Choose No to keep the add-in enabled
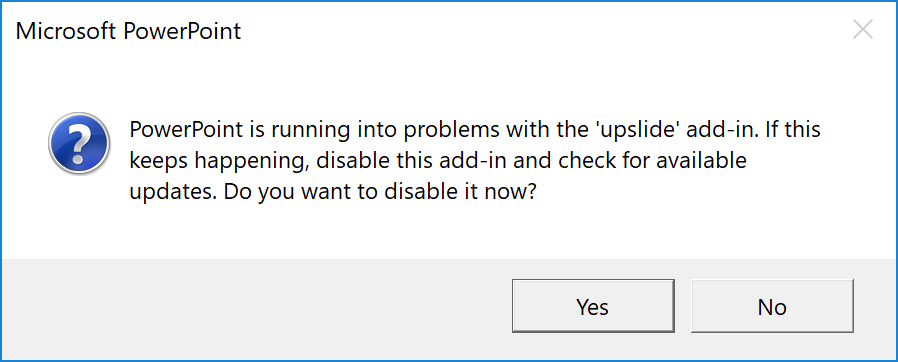 pos(772,306)
